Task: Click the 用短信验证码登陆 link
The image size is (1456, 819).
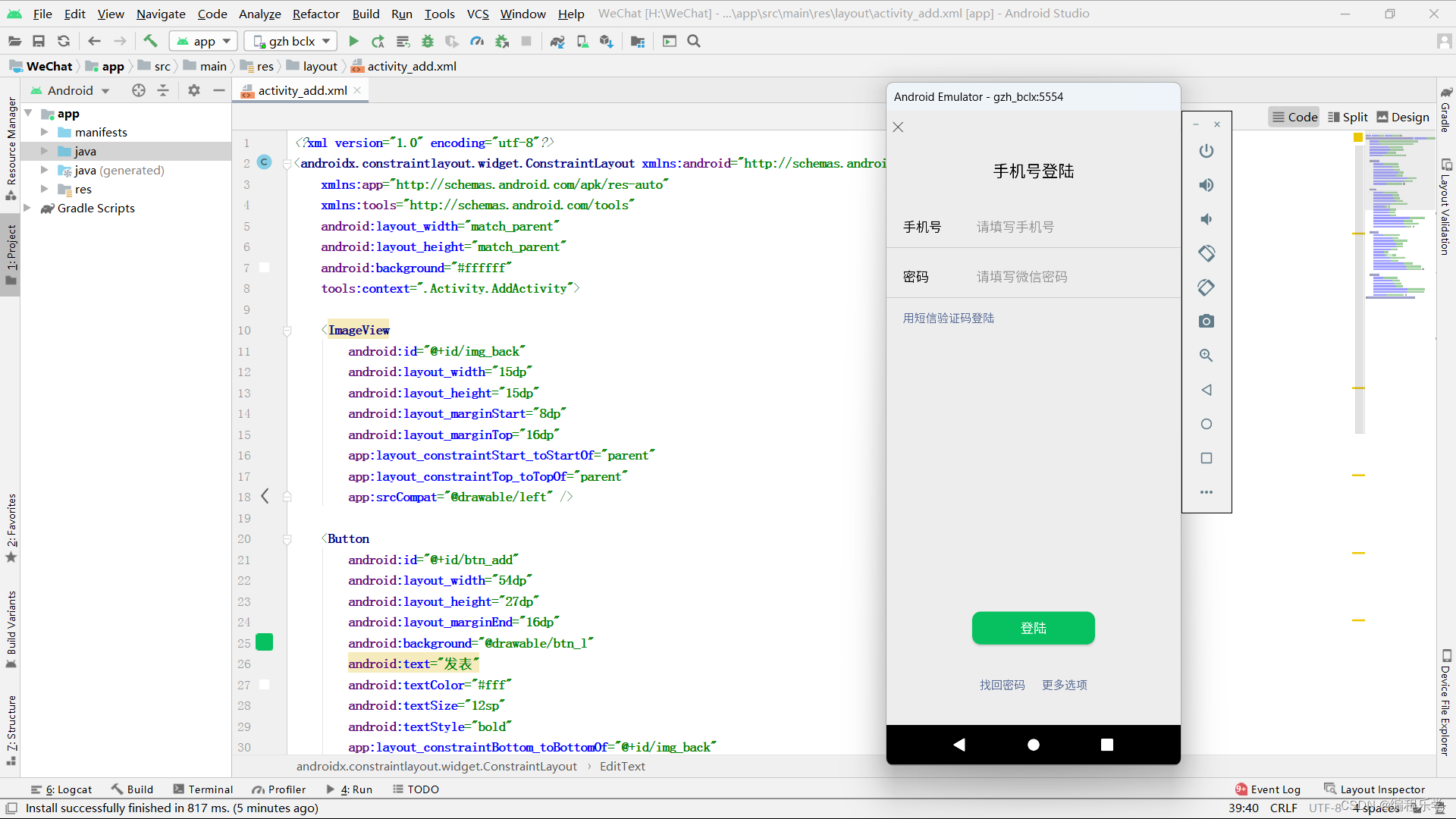Action: 948,318
